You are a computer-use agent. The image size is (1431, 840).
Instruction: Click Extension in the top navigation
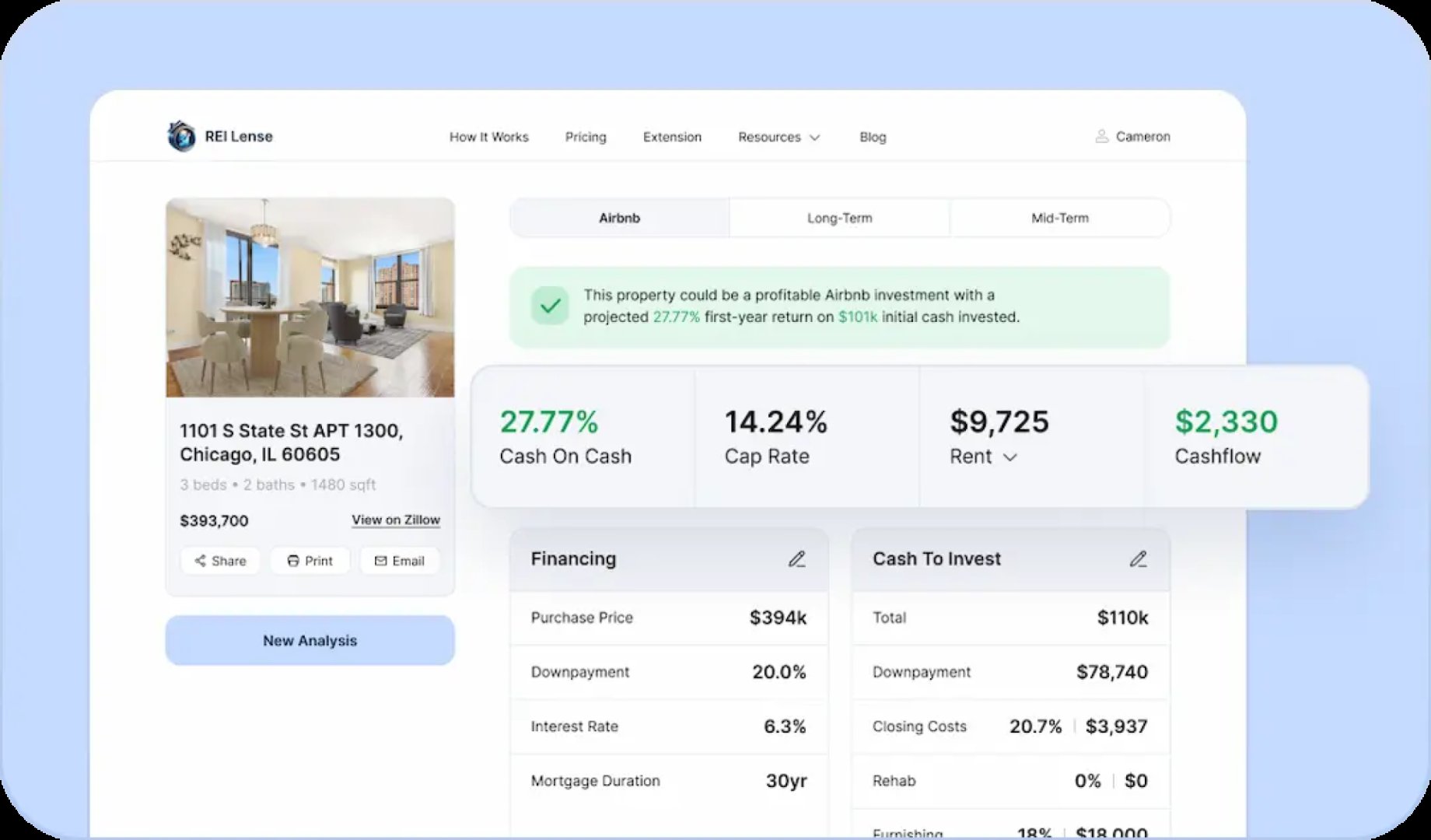[x=672, y=137]
